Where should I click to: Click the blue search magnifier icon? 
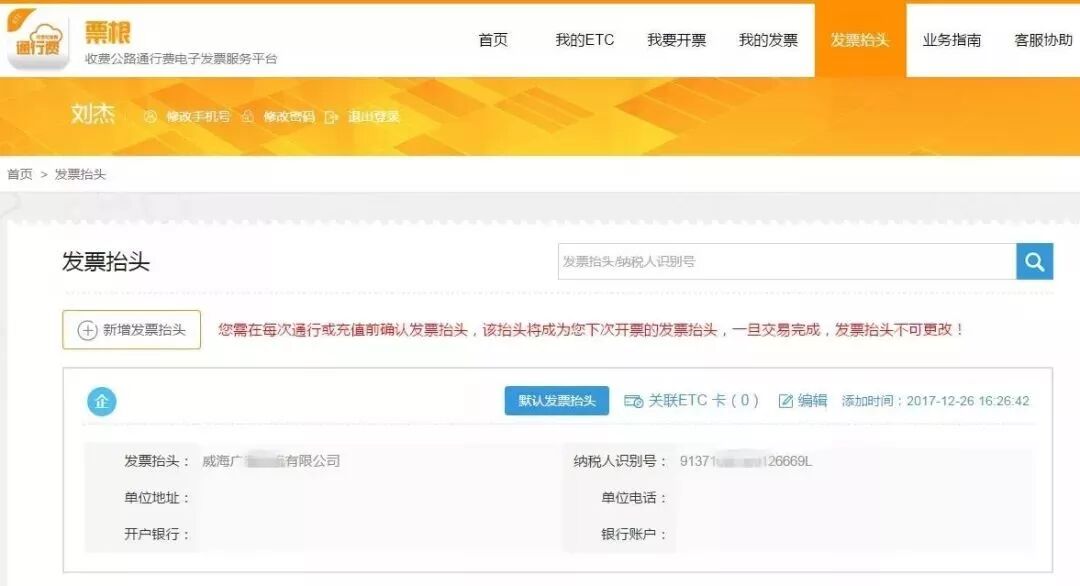(x=1033, y=261)
